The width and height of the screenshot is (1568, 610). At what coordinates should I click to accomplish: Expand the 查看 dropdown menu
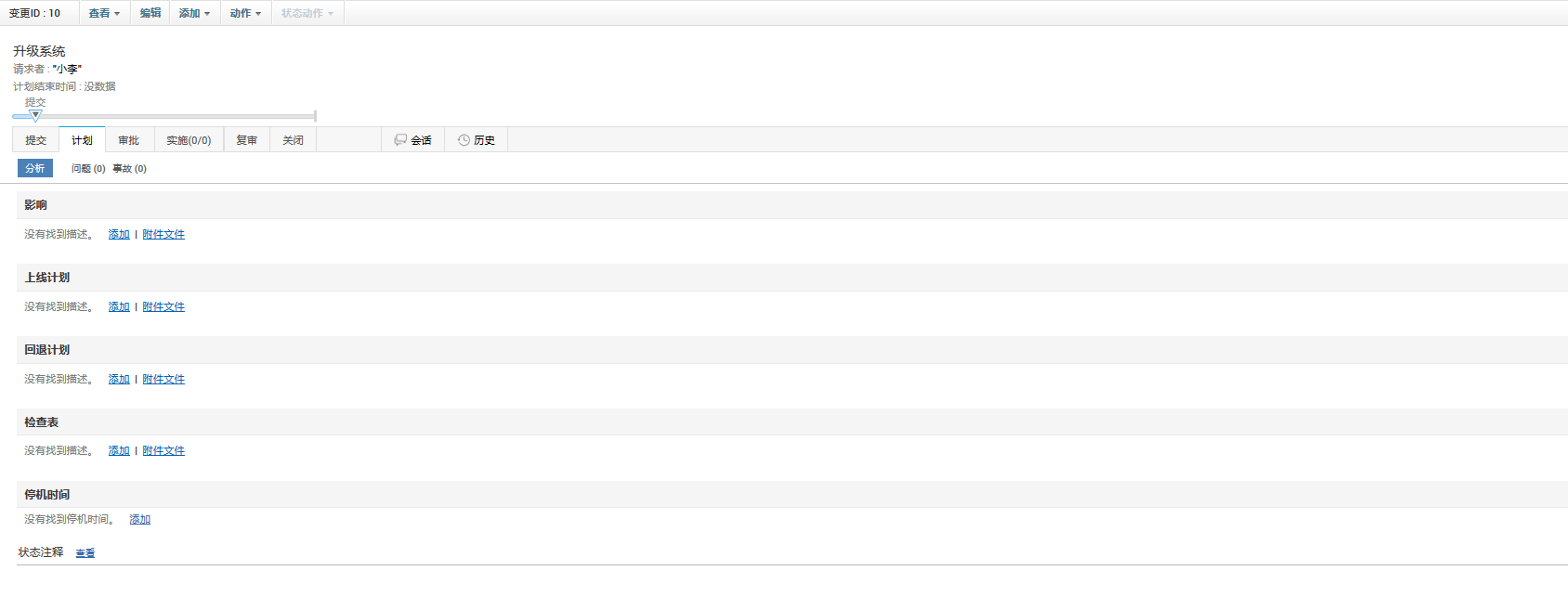[x=104, y=13]
